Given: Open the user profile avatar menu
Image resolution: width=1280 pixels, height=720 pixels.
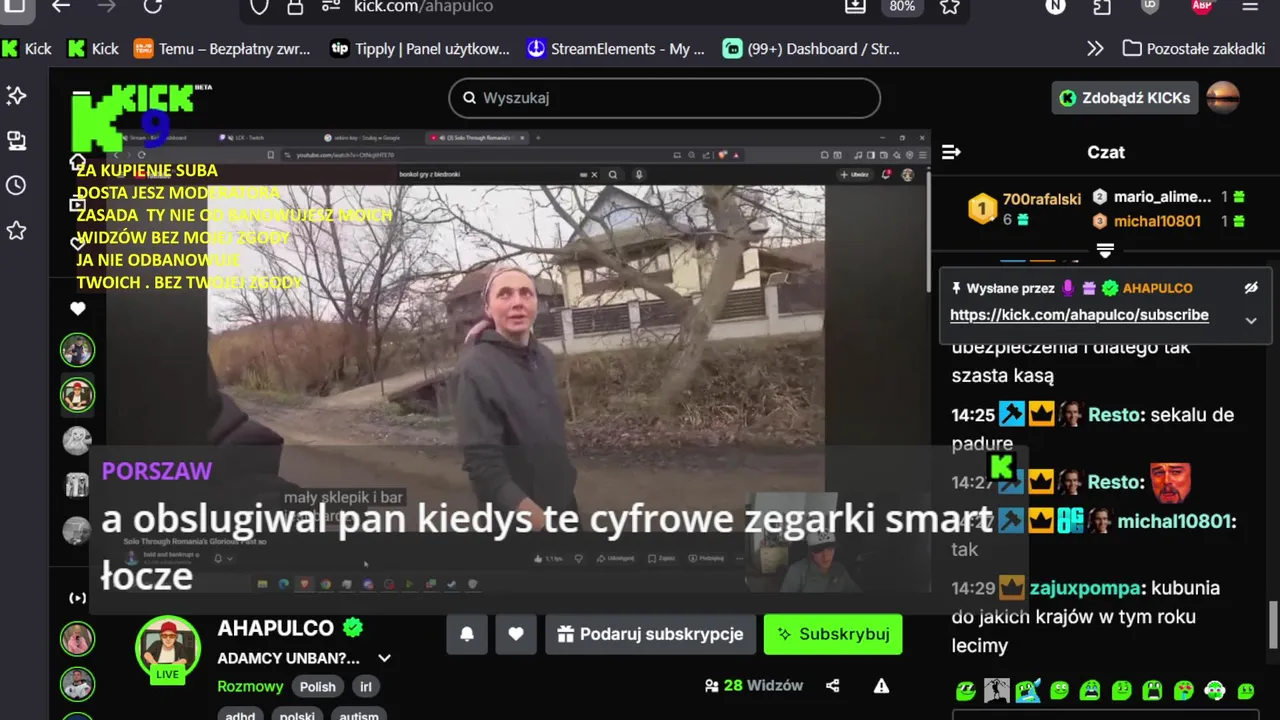Looking at the screenshot, I should [x=1223, y=97].
